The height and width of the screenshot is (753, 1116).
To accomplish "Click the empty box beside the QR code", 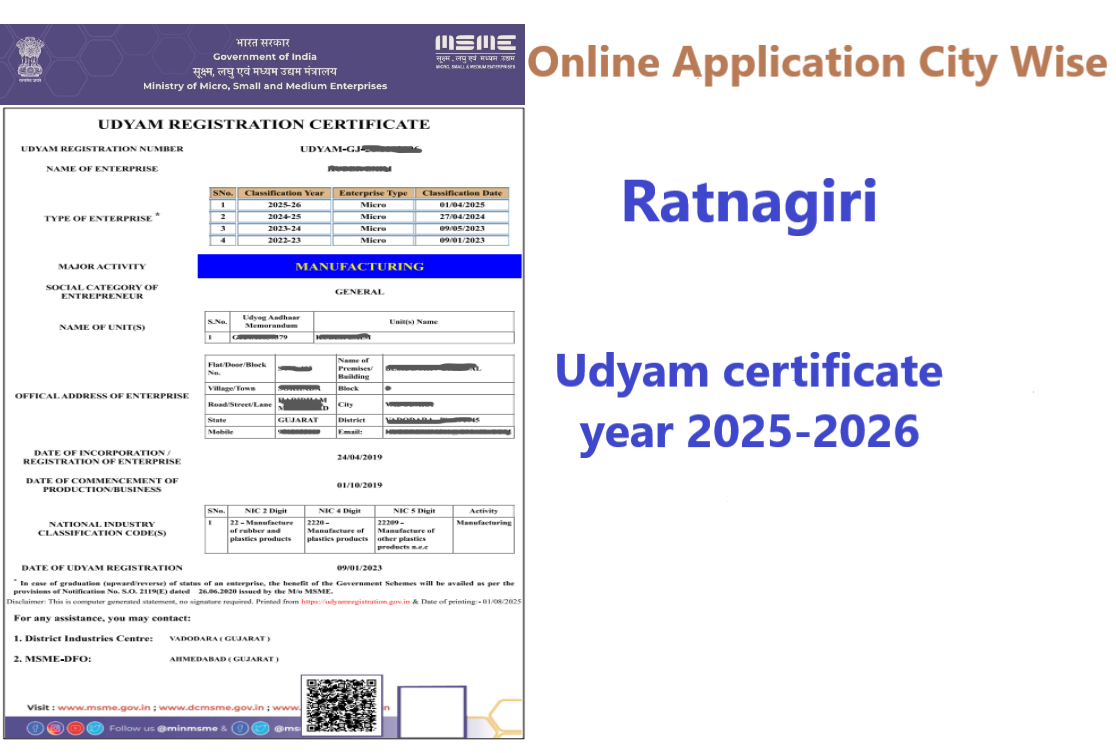I will click(x=432, y=711).
